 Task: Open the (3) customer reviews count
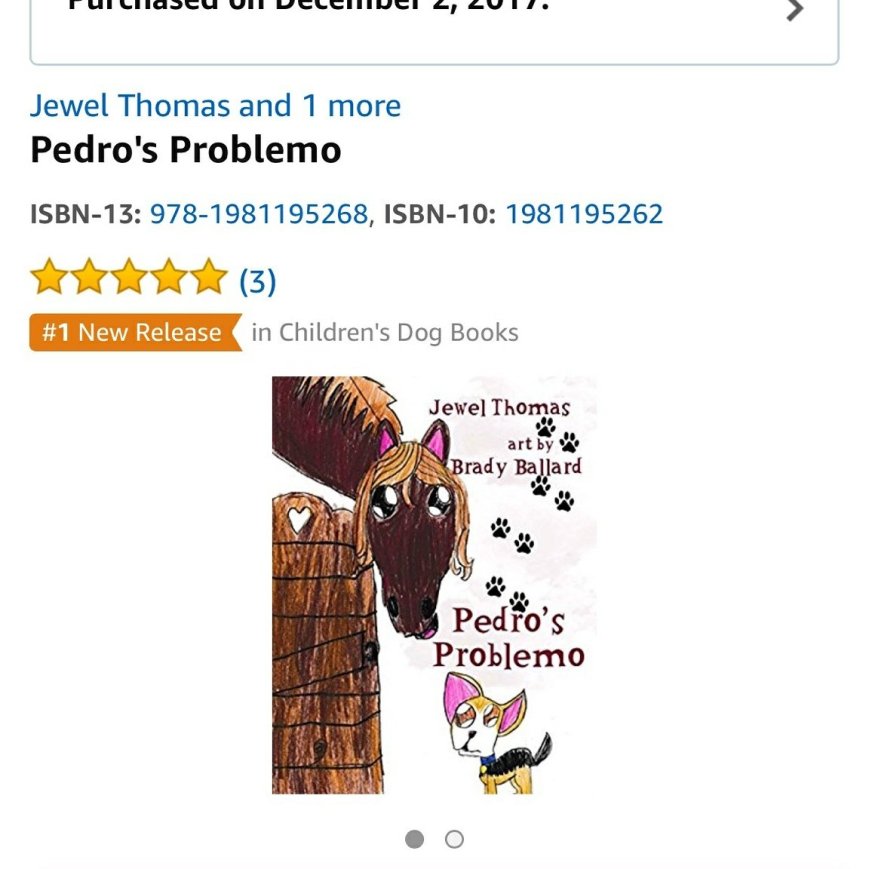[x=258, y=282]
